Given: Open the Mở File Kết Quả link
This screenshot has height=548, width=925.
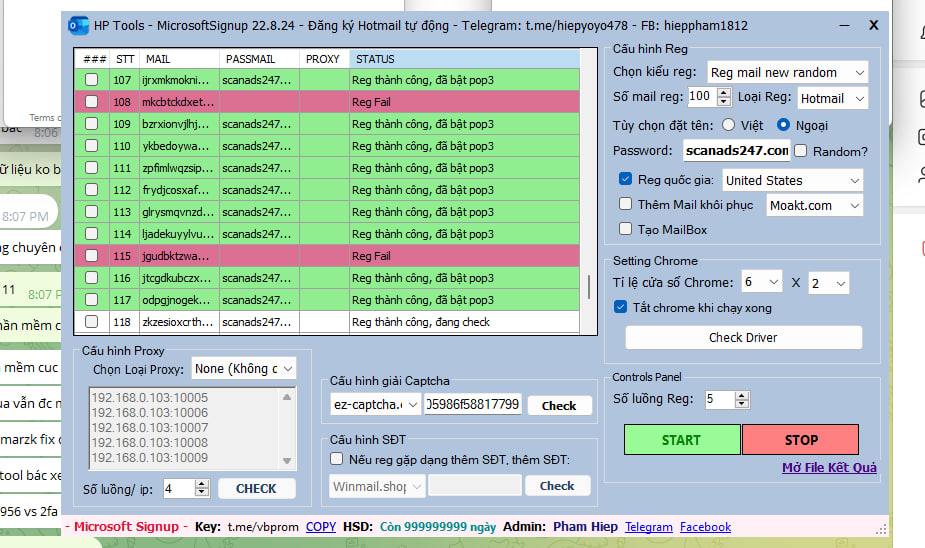Looking at the screenshot, I should [829, 468].
